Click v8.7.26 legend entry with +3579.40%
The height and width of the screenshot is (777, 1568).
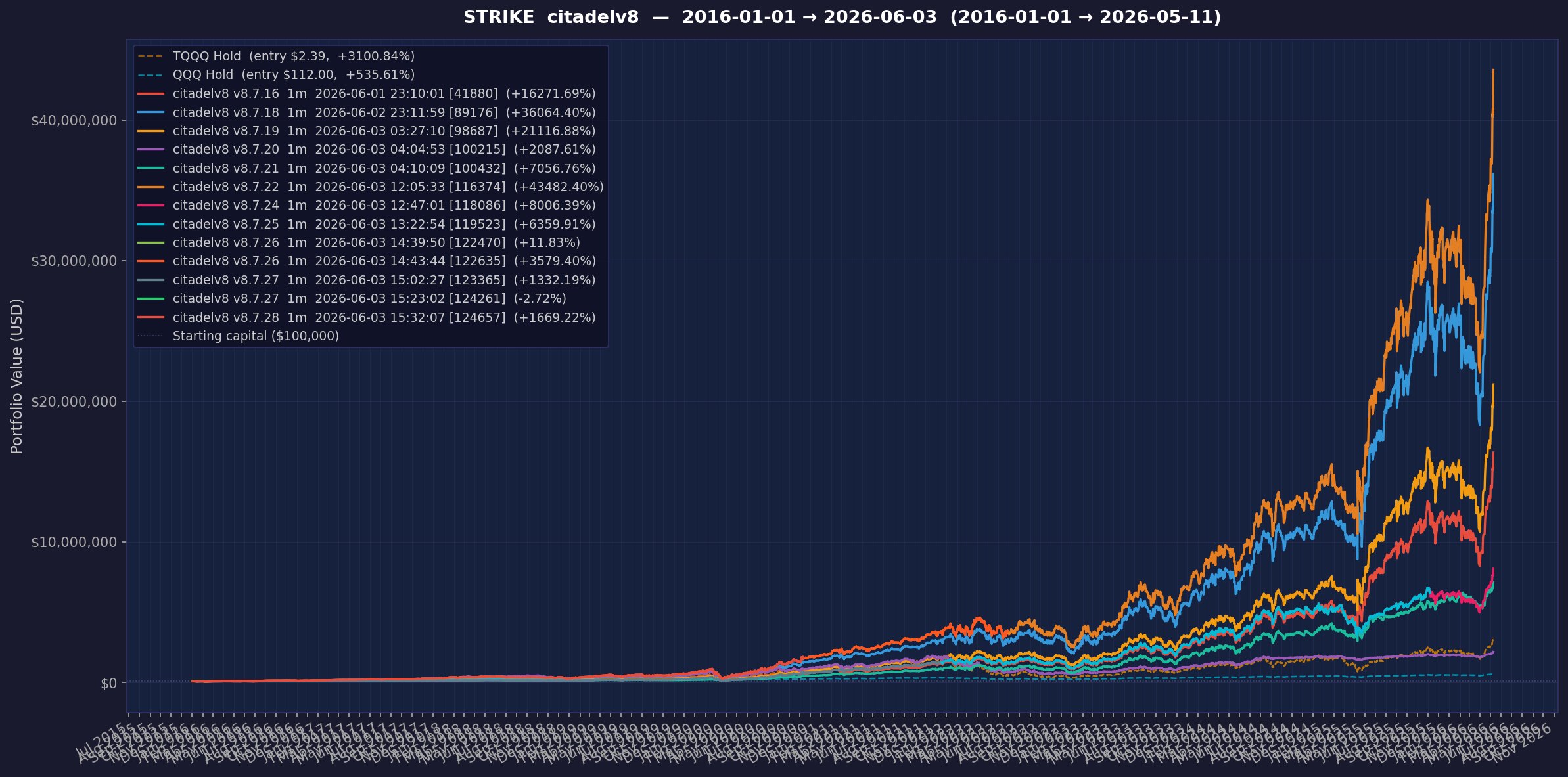[x=367, y=261]
